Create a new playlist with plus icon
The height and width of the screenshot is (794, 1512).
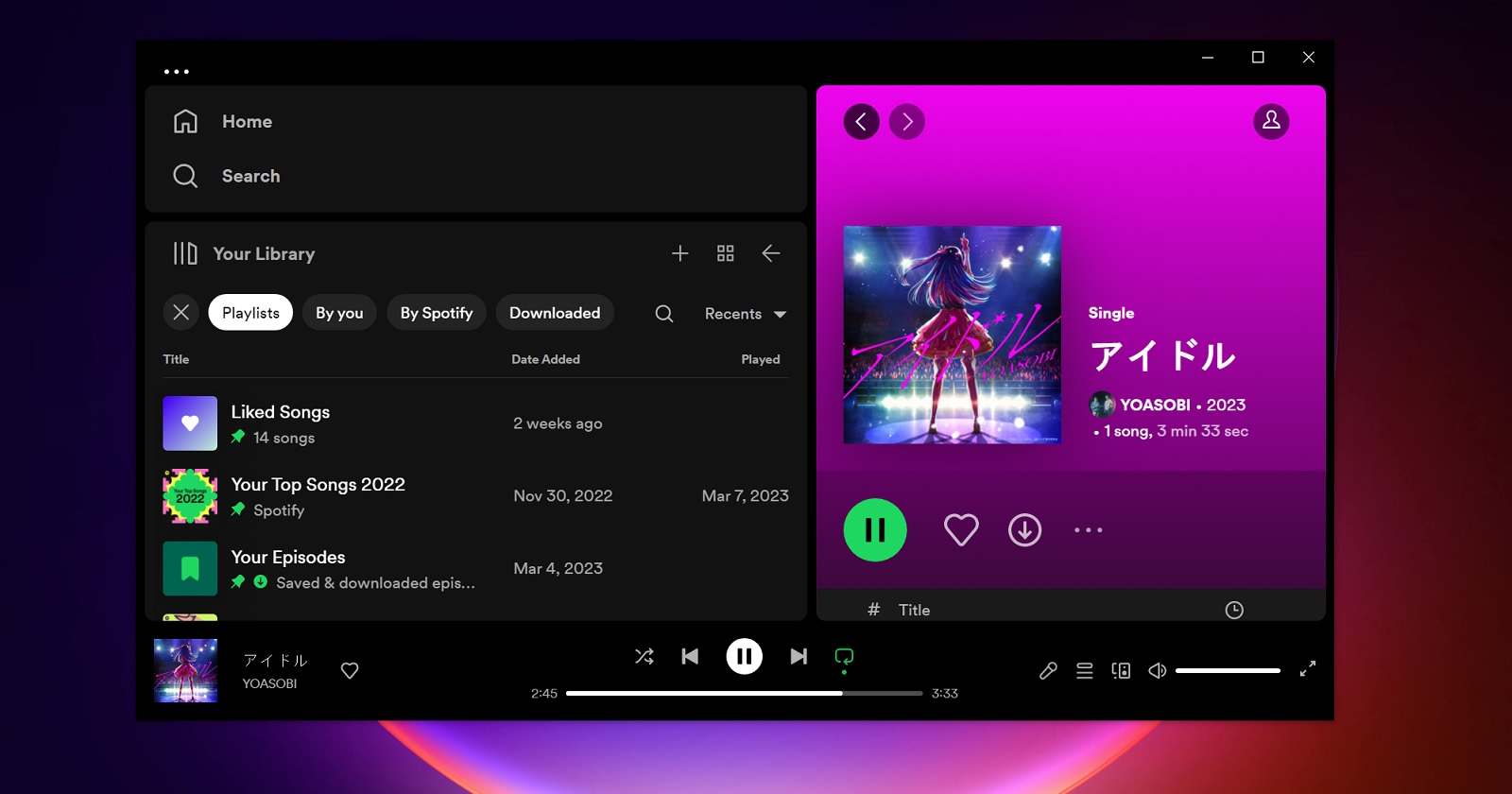tap(679, 253)
